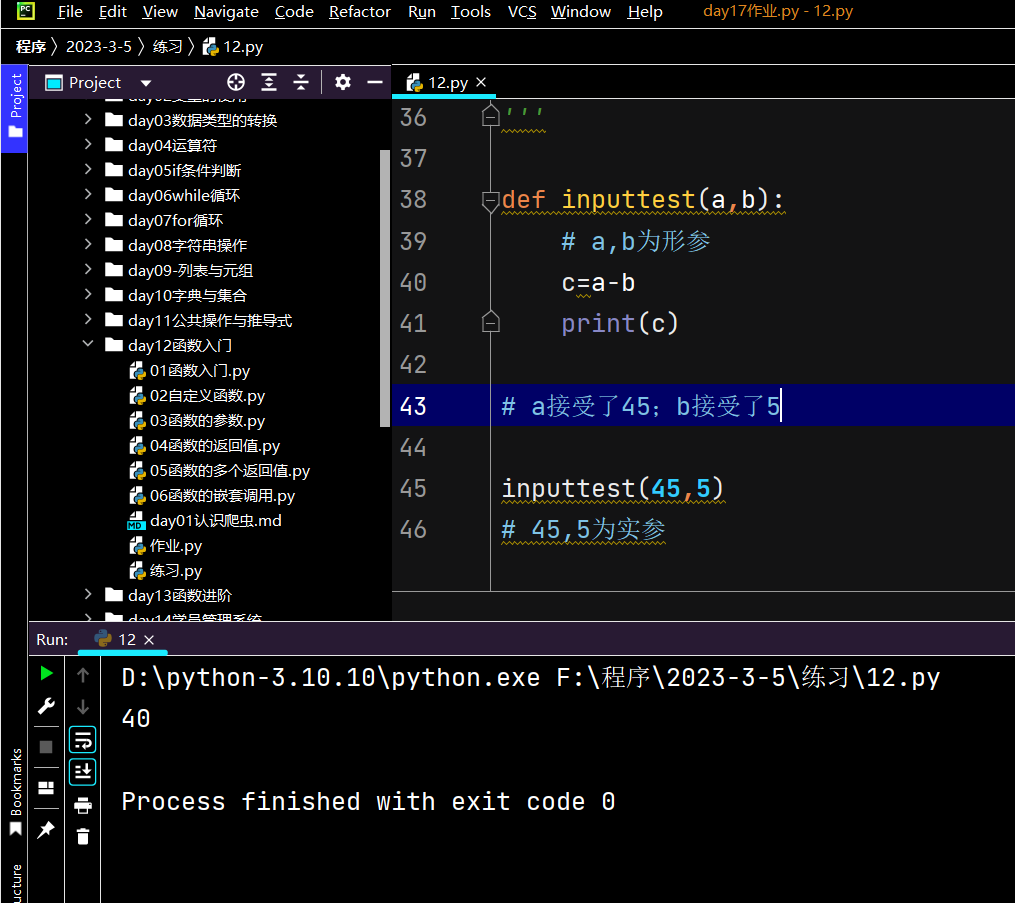Image resolution: width=1015 pixels, height=903 pixels.
Task: Toggle the Project tool window side button
Action: click(x=15, y=107)
